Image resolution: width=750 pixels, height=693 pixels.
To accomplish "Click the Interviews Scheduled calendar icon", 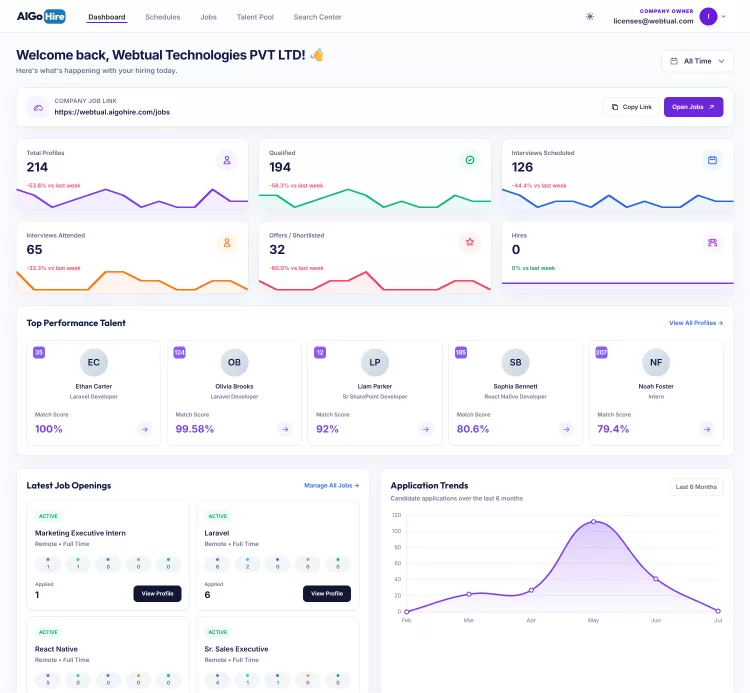I will [712, 160].
